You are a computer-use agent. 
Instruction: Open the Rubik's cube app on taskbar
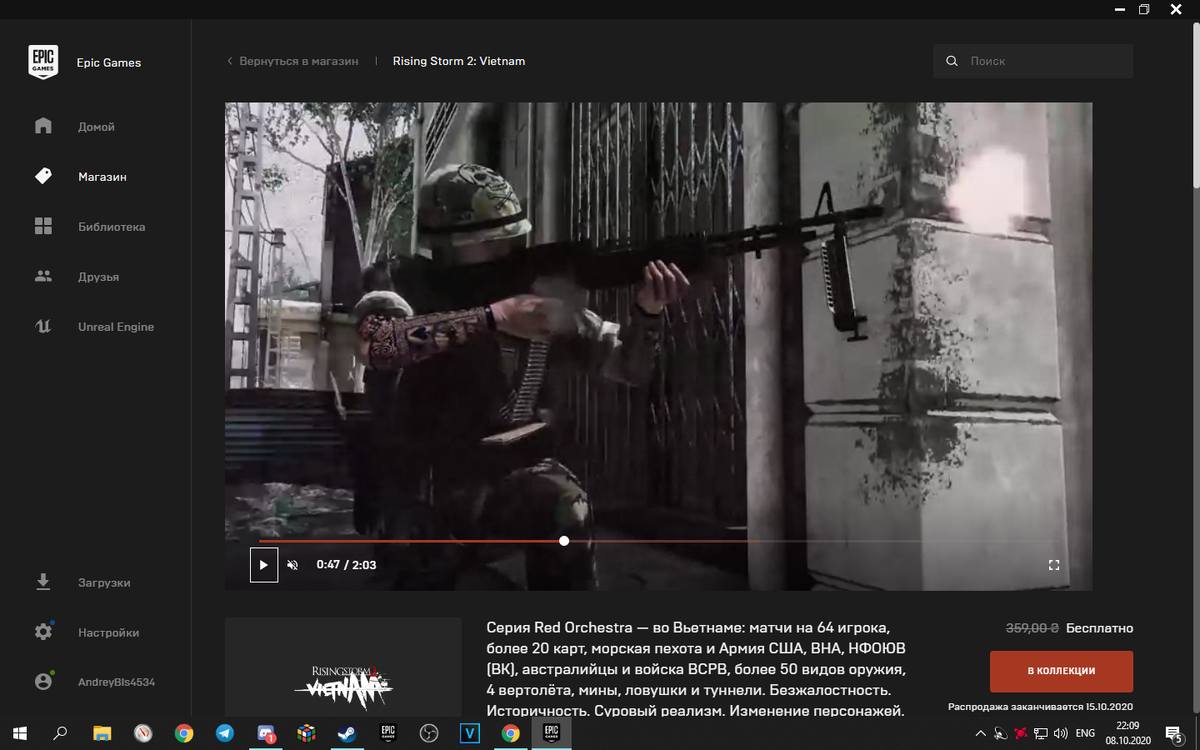[307, 733]
